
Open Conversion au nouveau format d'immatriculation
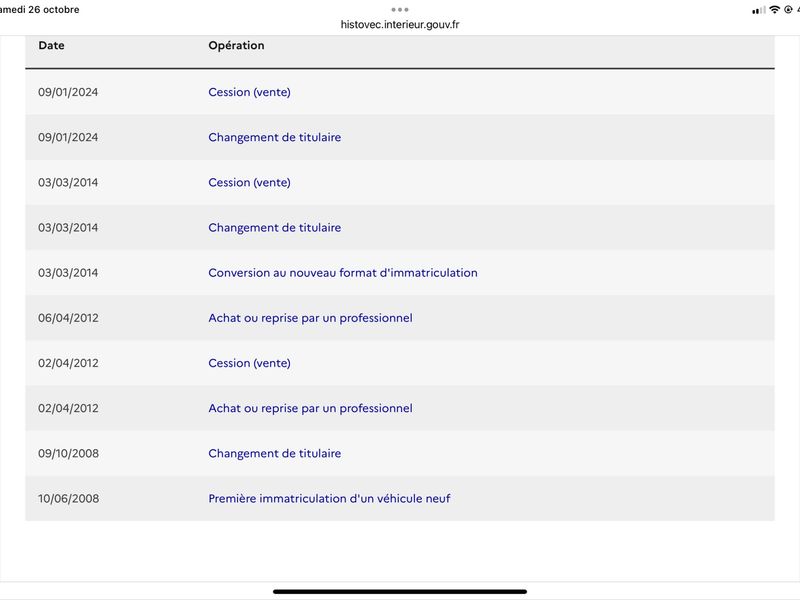343,273
